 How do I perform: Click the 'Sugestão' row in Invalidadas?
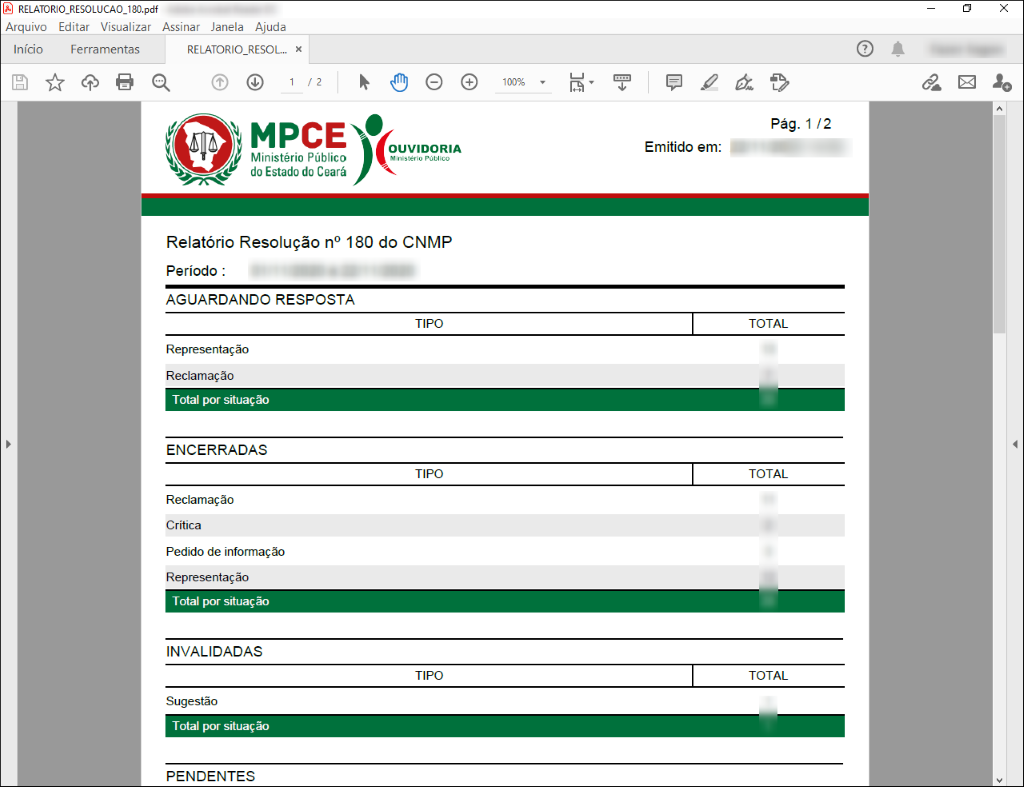[505, 701]
